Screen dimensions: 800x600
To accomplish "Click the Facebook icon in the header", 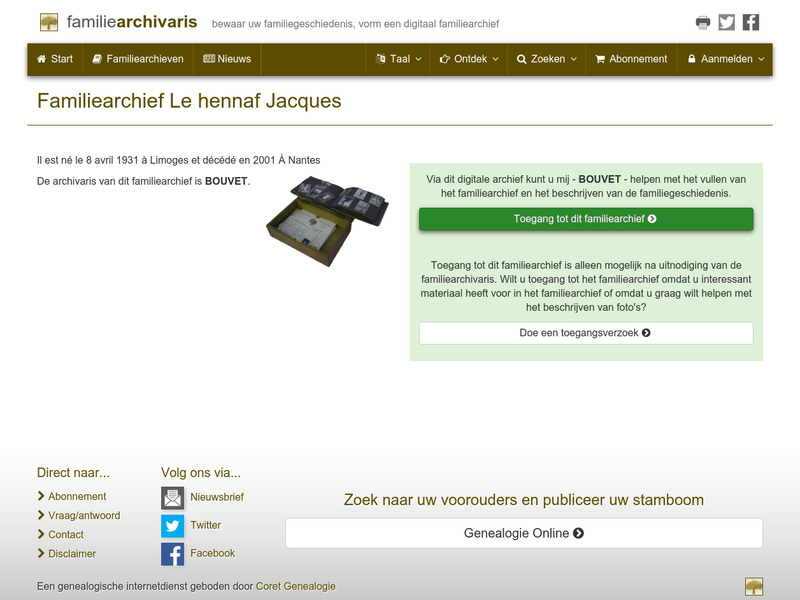I will [x=752, y=20].
